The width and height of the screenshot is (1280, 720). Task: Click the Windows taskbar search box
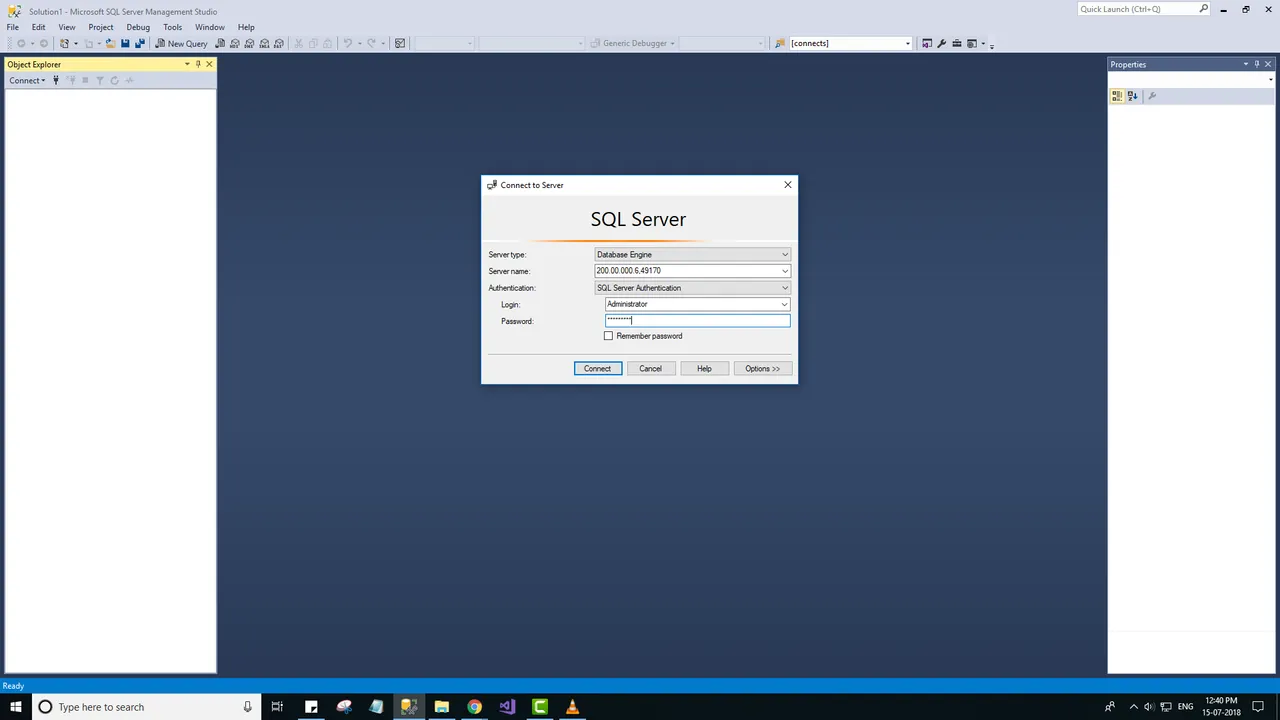tap(145, 707)
